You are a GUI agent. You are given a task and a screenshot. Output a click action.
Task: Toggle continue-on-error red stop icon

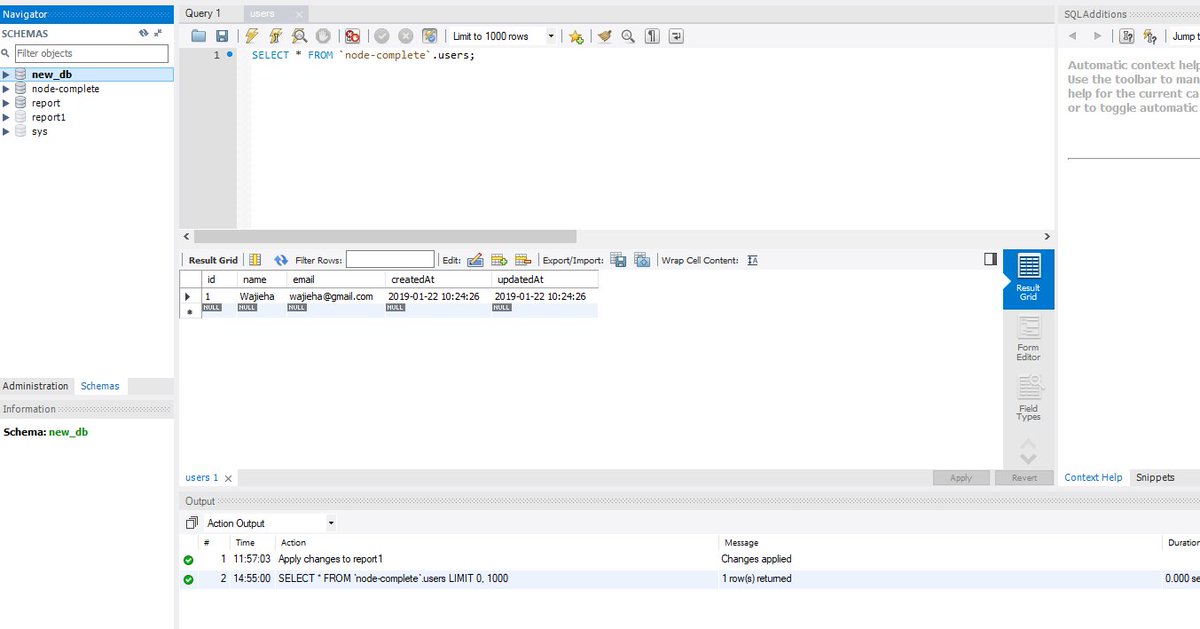pos(352,36)
